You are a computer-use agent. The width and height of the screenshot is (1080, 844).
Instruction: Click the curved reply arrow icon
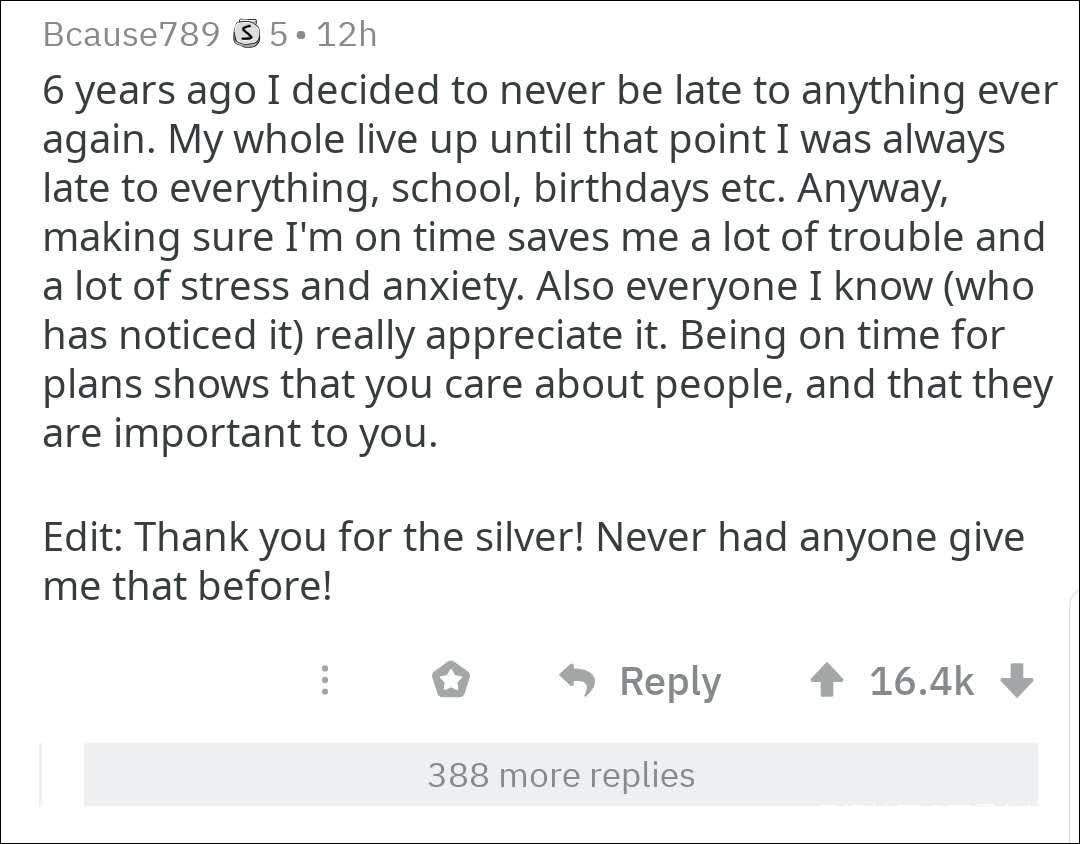coord(577,681)
